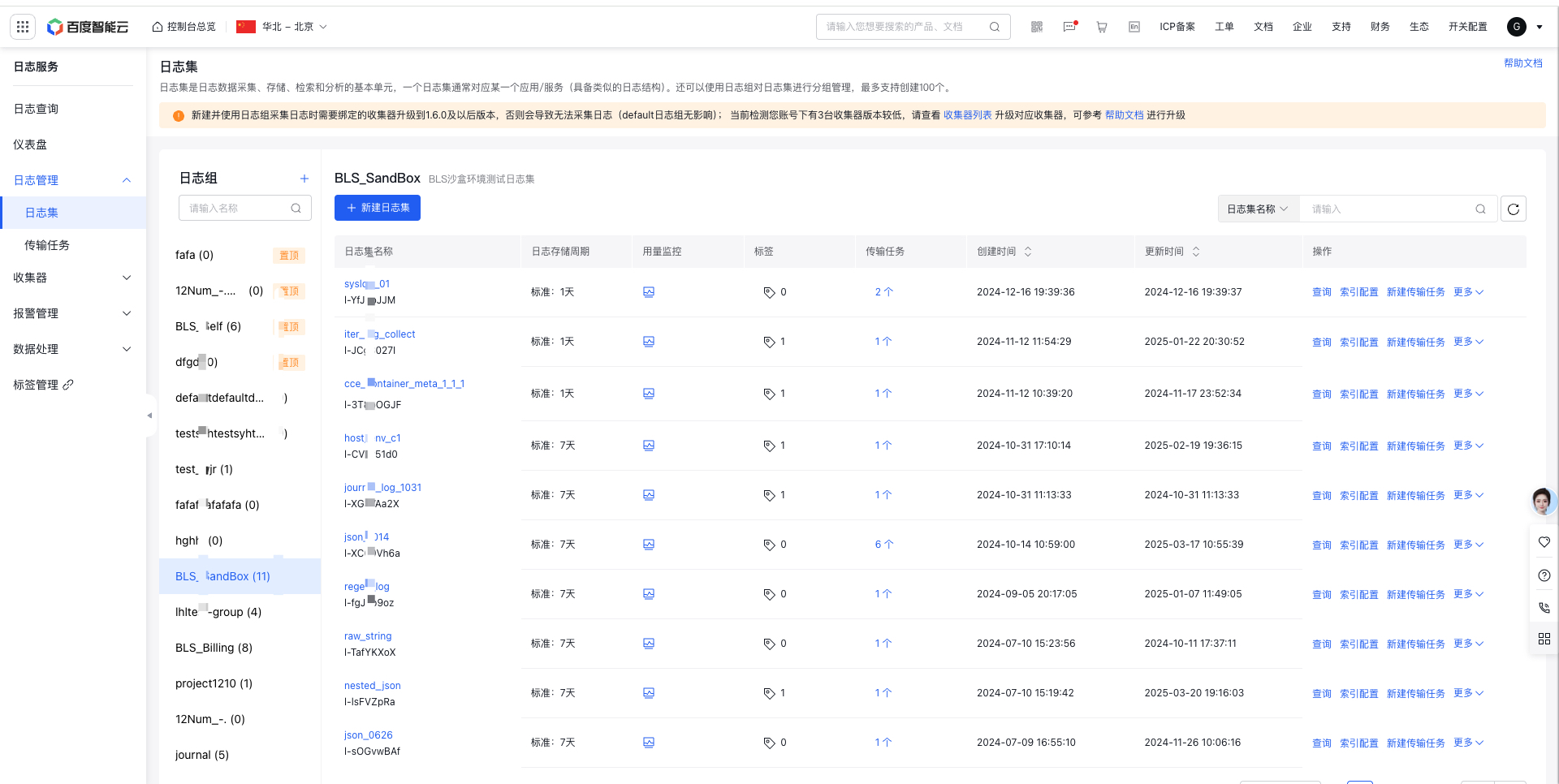
Task: Open the customer service avatar widget
Action: [x=1543, y=501]
